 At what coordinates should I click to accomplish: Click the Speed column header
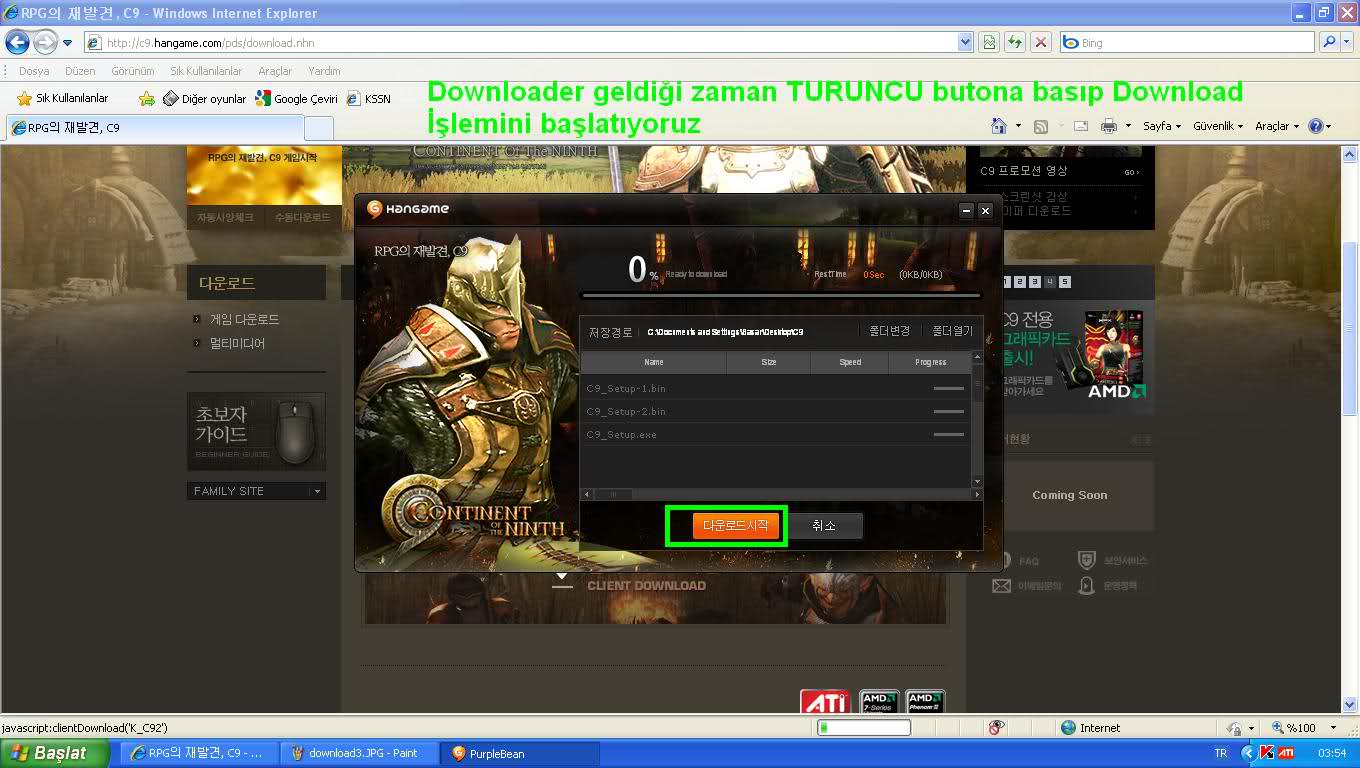(850, 362)
